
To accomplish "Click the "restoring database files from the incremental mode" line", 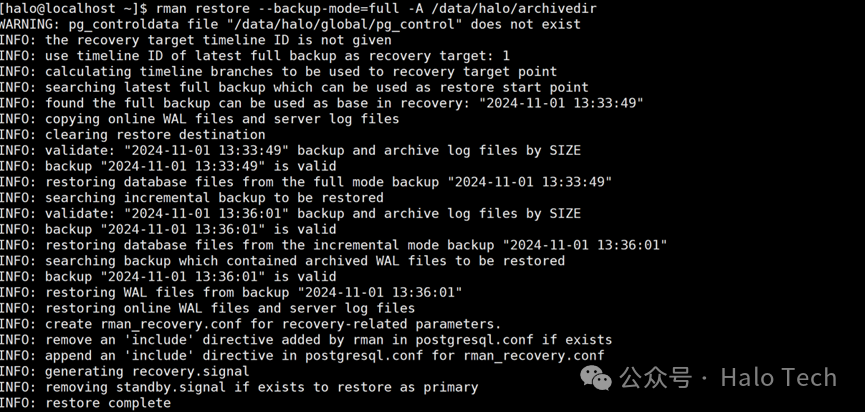I will tap(333, 245).
